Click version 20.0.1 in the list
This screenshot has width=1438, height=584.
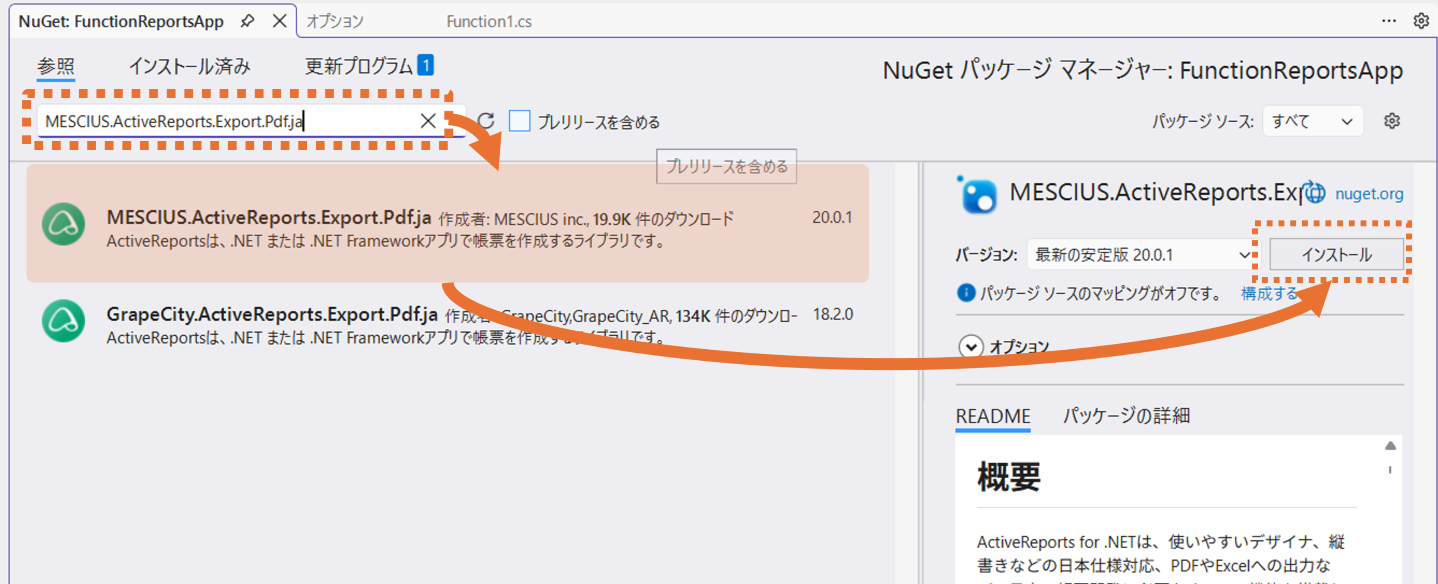(833, 217)
